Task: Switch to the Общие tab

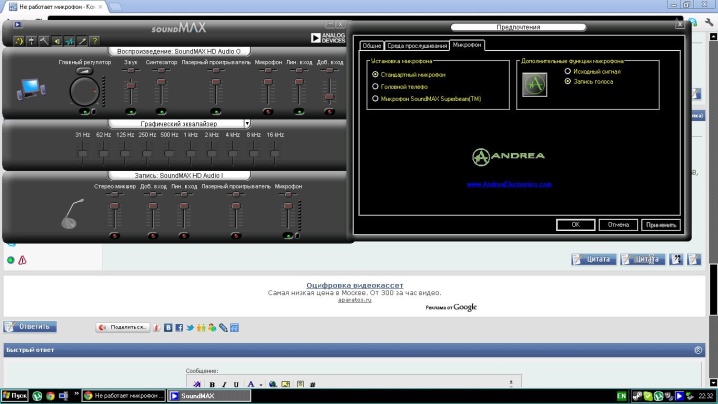Action: click(x=371, y=45)
